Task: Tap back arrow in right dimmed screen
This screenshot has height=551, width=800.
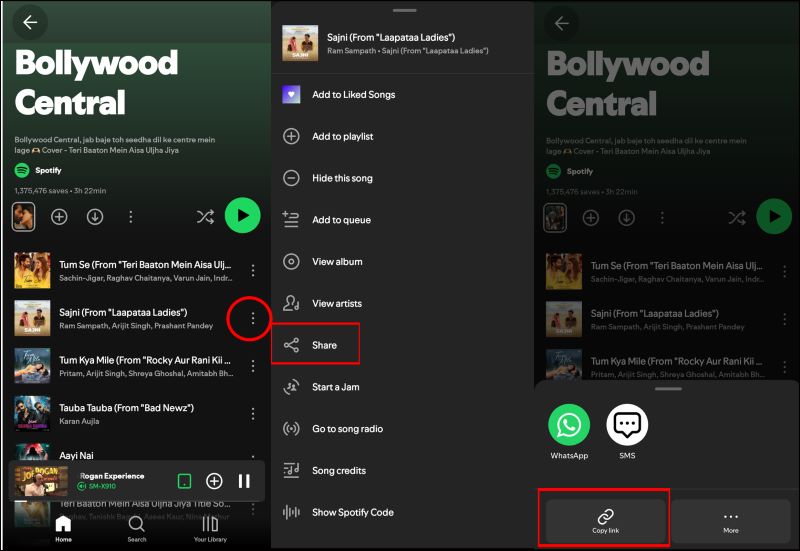Action: [x=562, y=23]
